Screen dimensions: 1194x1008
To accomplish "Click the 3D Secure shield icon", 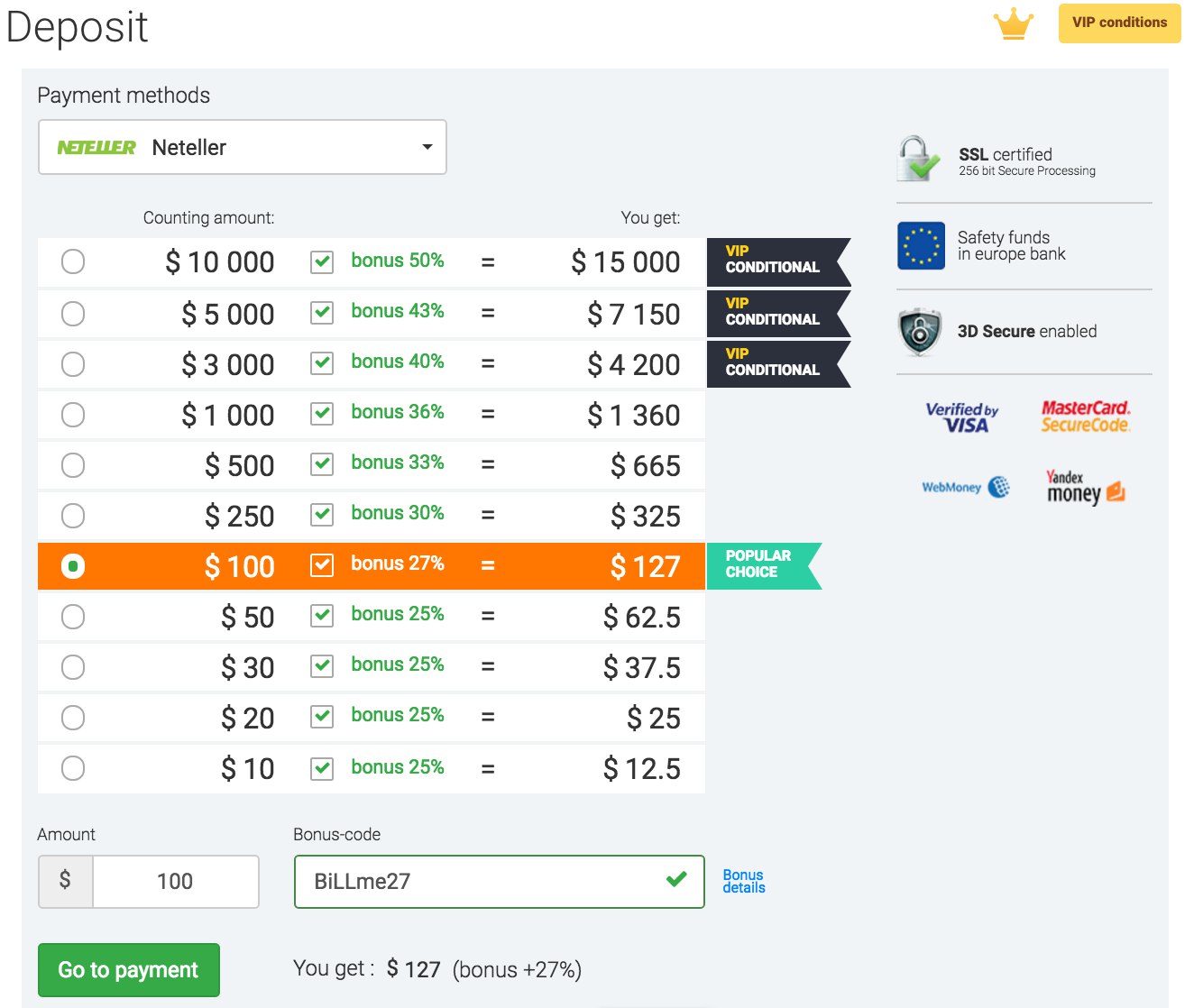I will pos(920,332).
